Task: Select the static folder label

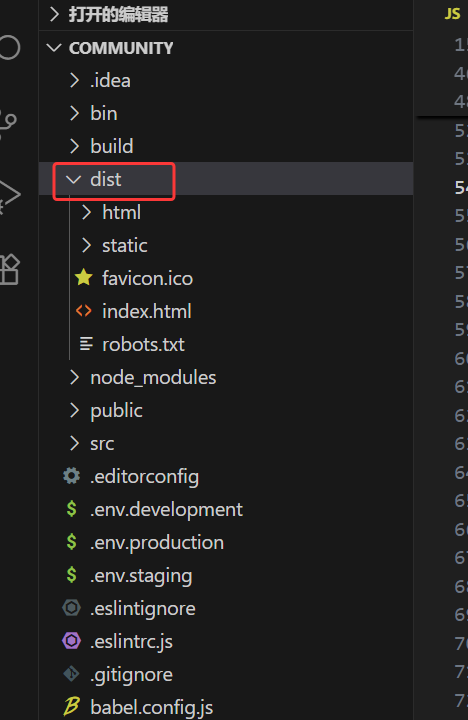Action: coord(125,246)
